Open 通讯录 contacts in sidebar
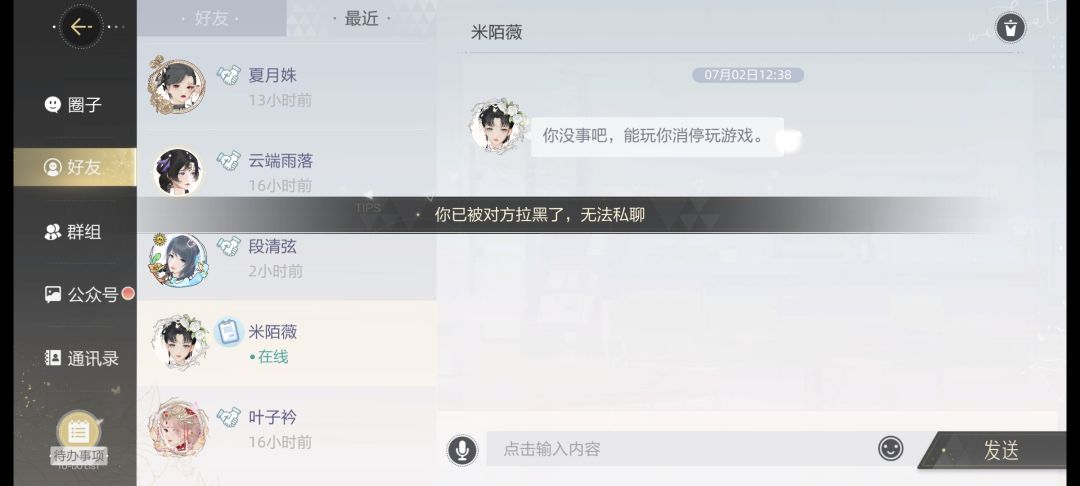The image size is (1080, 486). [81, 358]
